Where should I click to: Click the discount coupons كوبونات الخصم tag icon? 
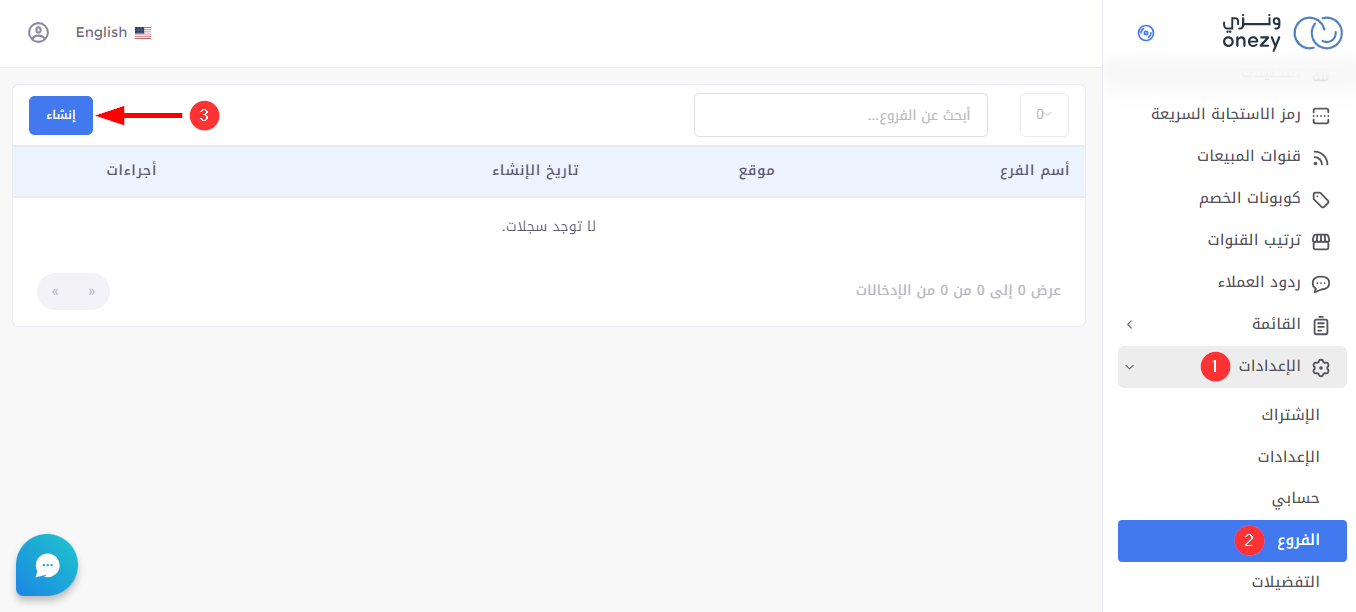point(1321,199)
